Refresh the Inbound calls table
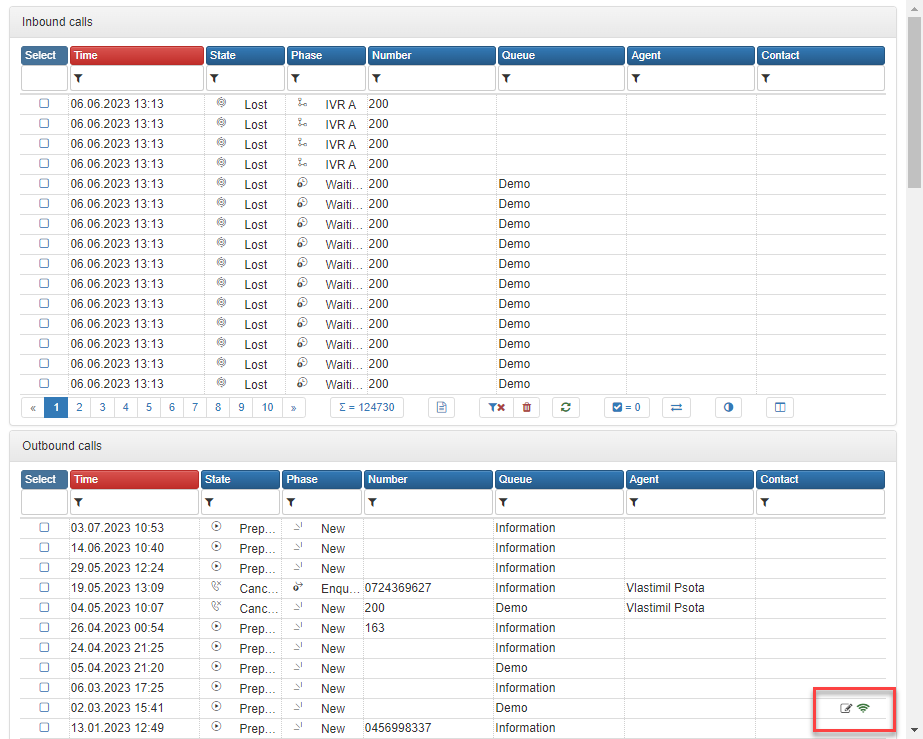 tap(566, 407)
